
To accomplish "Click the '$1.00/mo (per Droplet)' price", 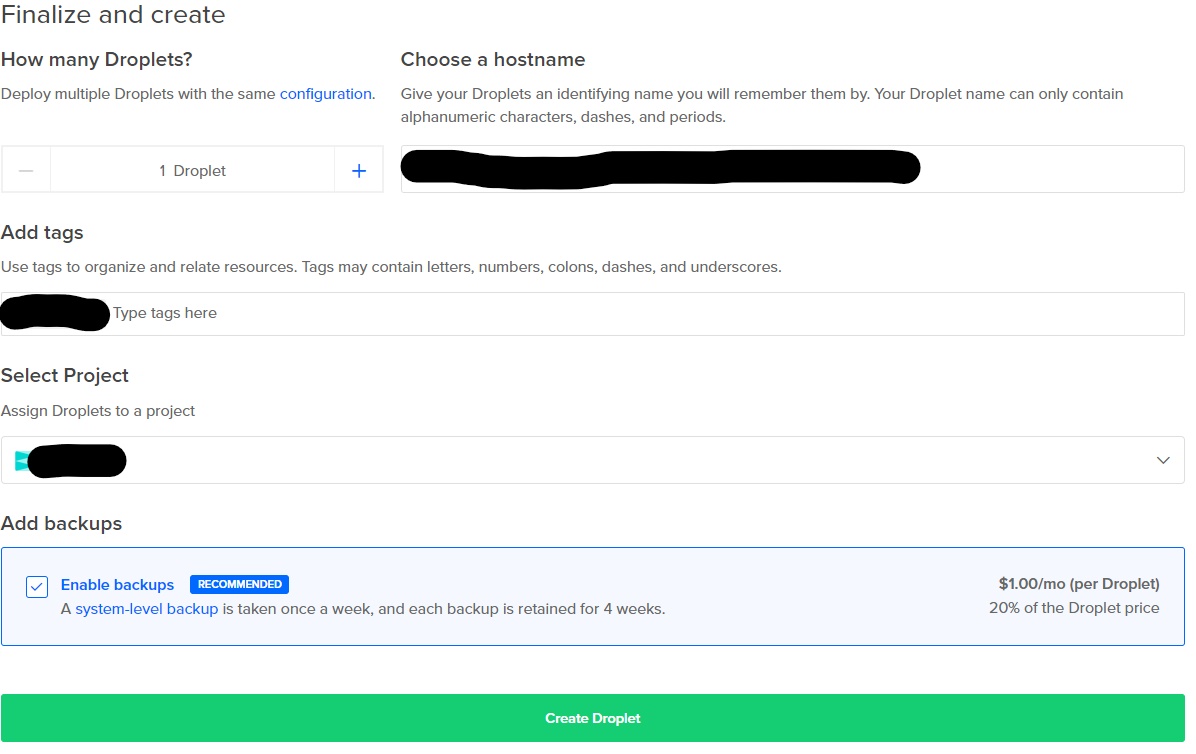I will [1079, 584].
